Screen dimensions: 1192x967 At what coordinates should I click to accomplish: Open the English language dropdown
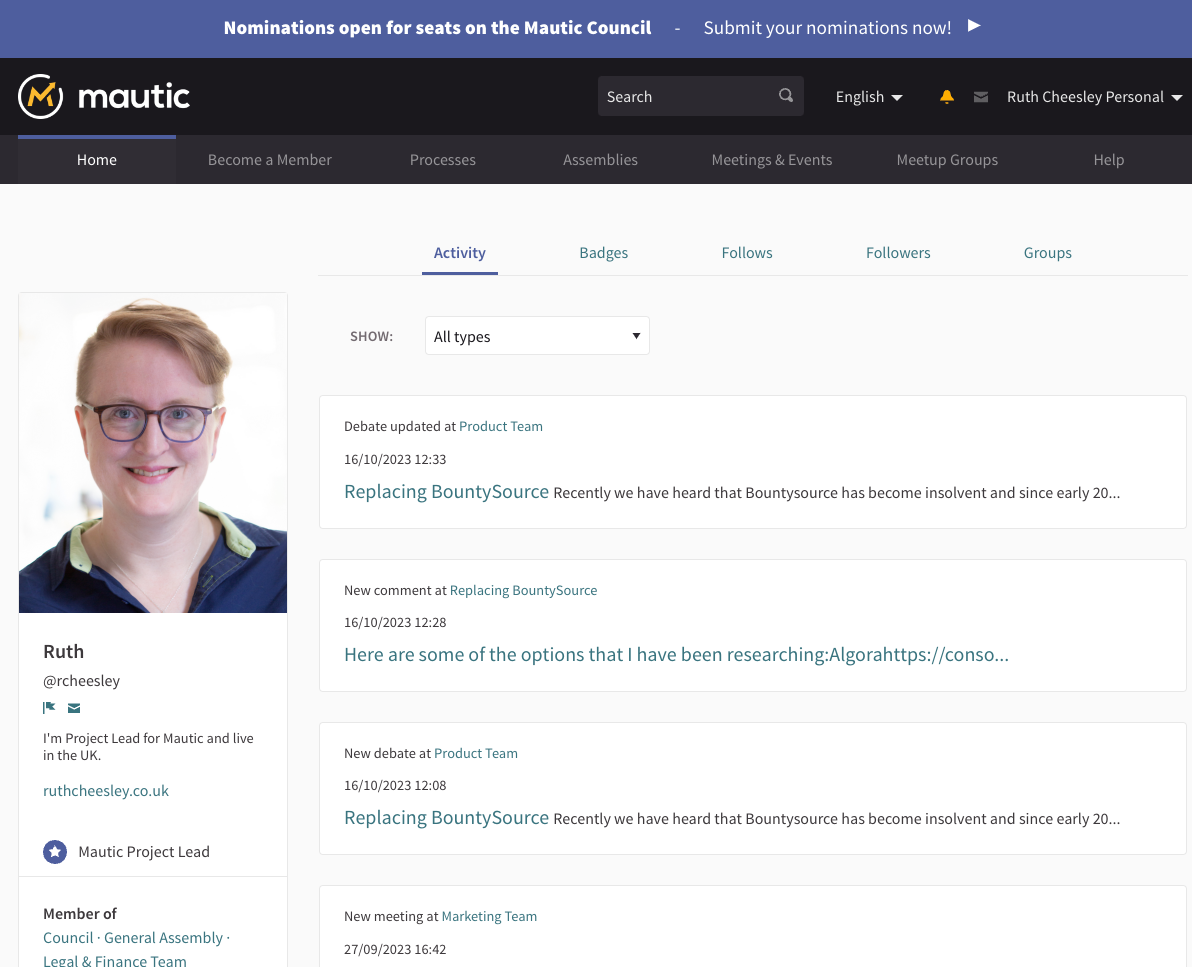click(x=869, y=97)
